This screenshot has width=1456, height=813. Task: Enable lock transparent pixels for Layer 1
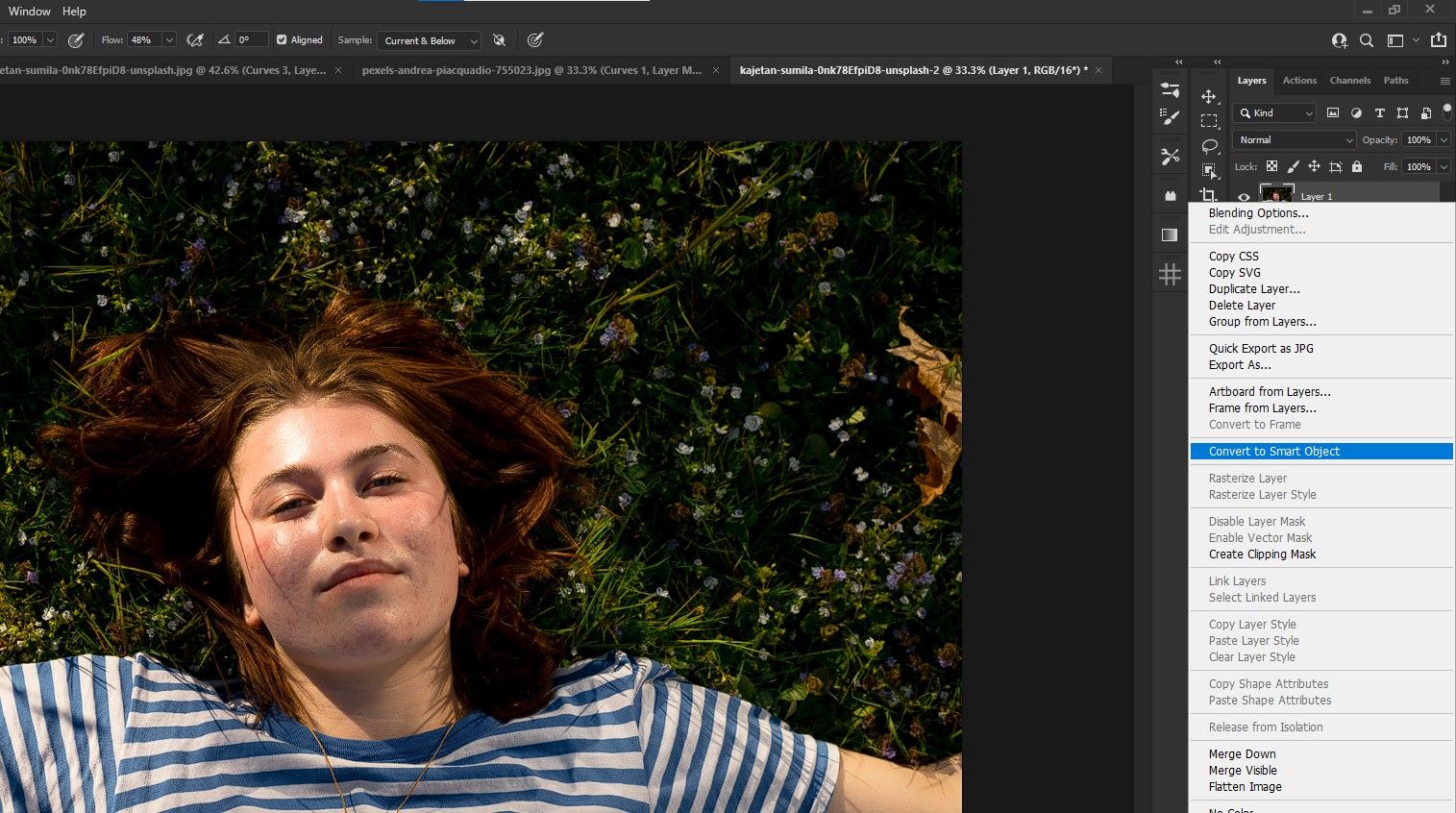tap(1271, 166)
